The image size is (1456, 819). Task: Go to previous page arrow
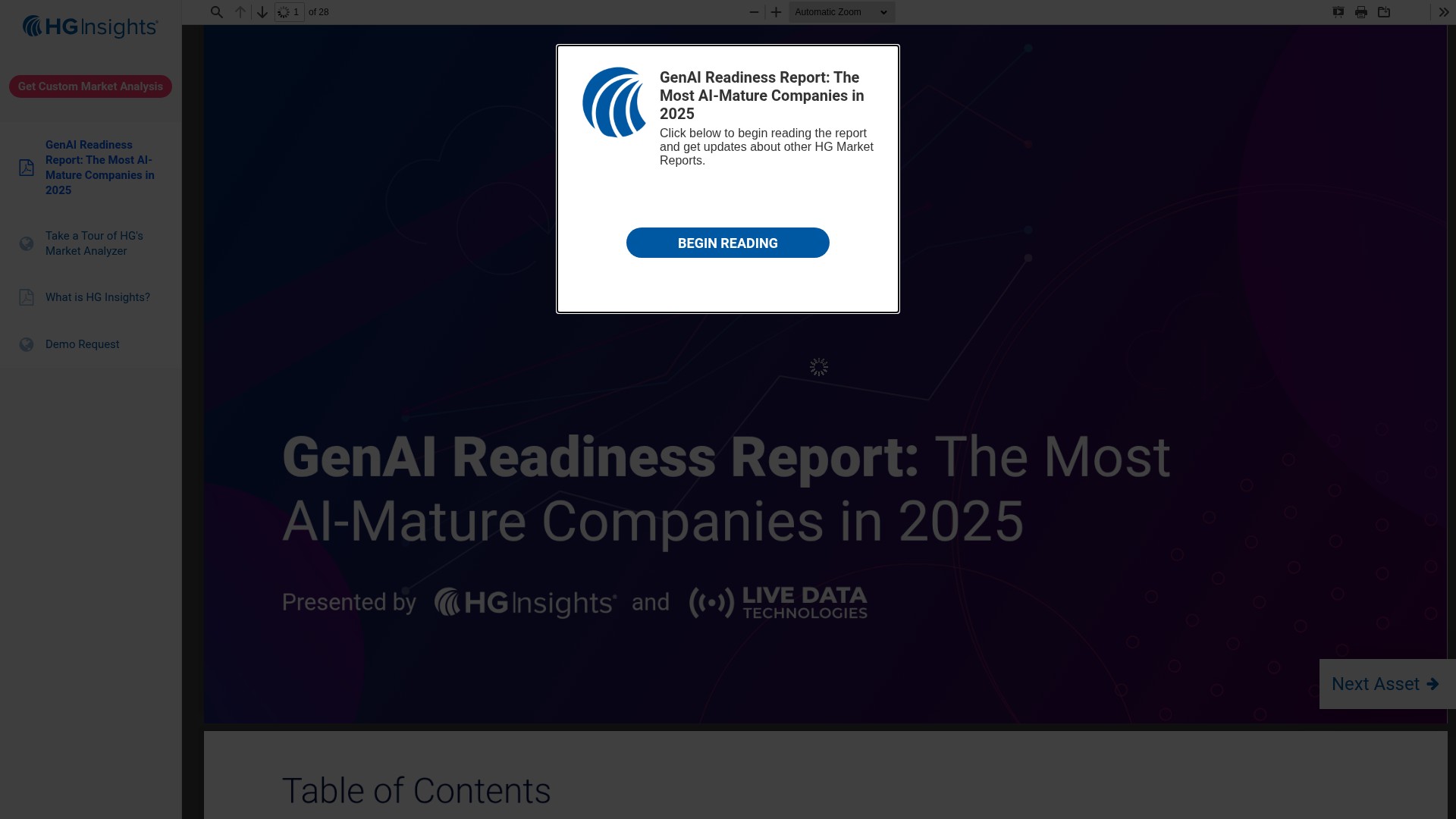click(240, 12)
